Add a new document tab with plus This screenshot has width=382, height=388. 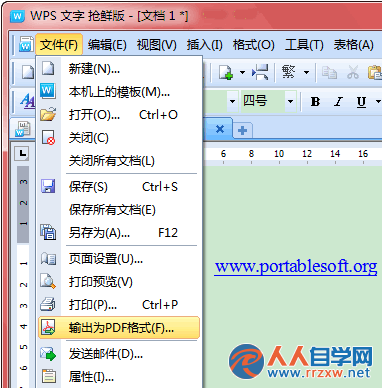pos(242,130)
